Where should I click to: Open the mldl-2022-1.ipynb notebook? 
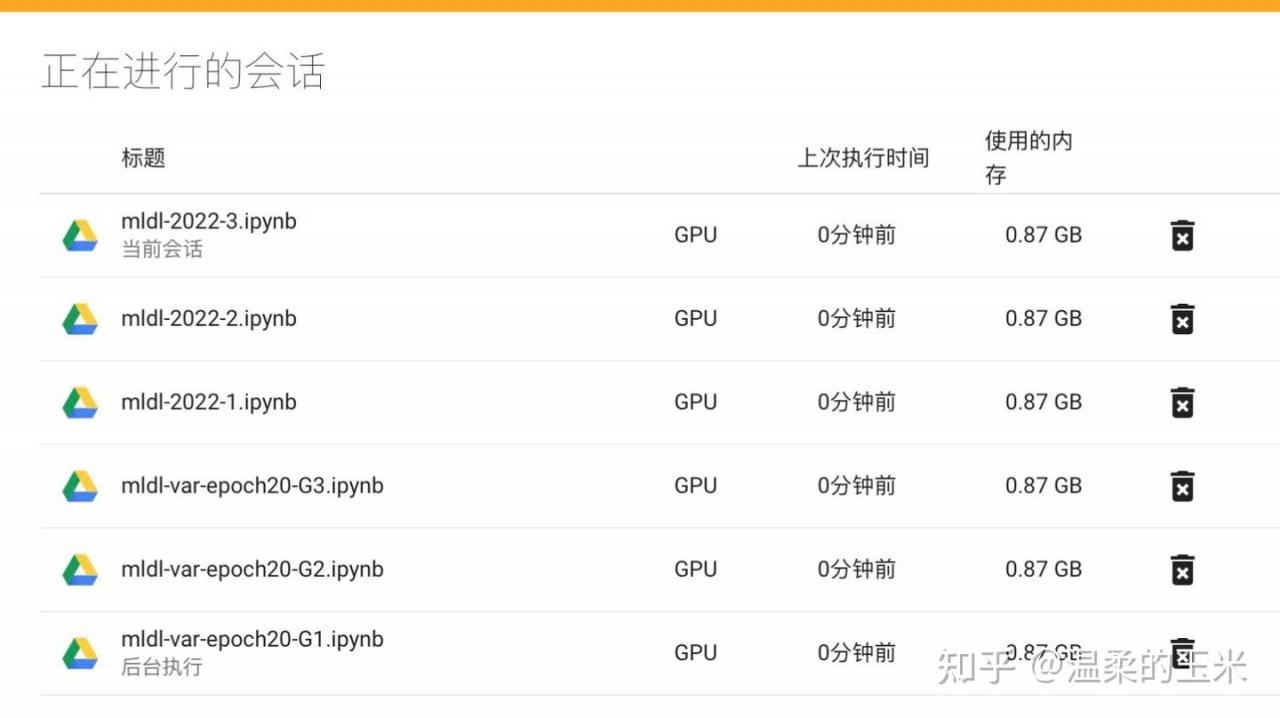pos(209,402)
